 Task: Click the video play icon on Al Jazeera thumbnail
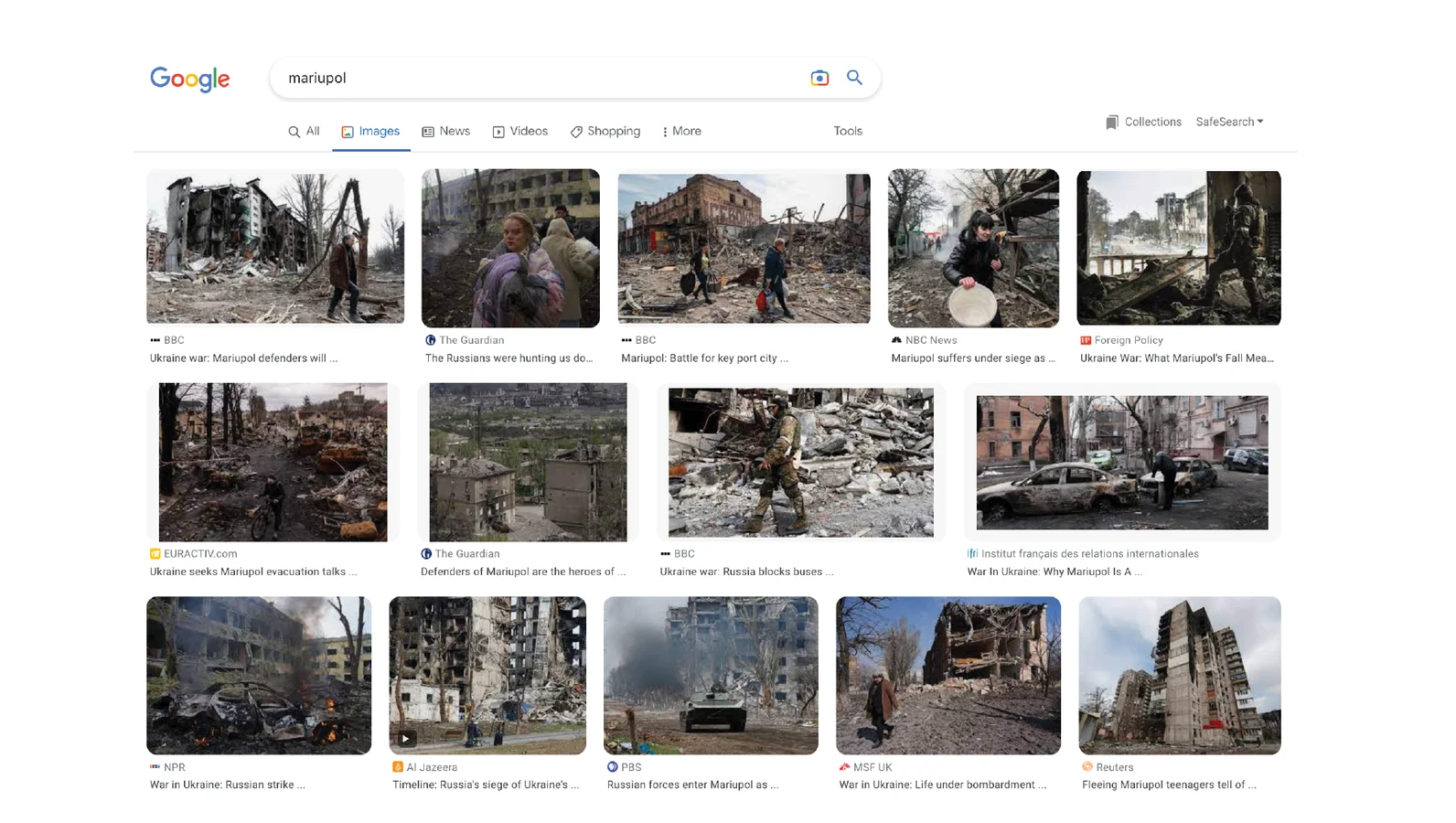(405, 738)
